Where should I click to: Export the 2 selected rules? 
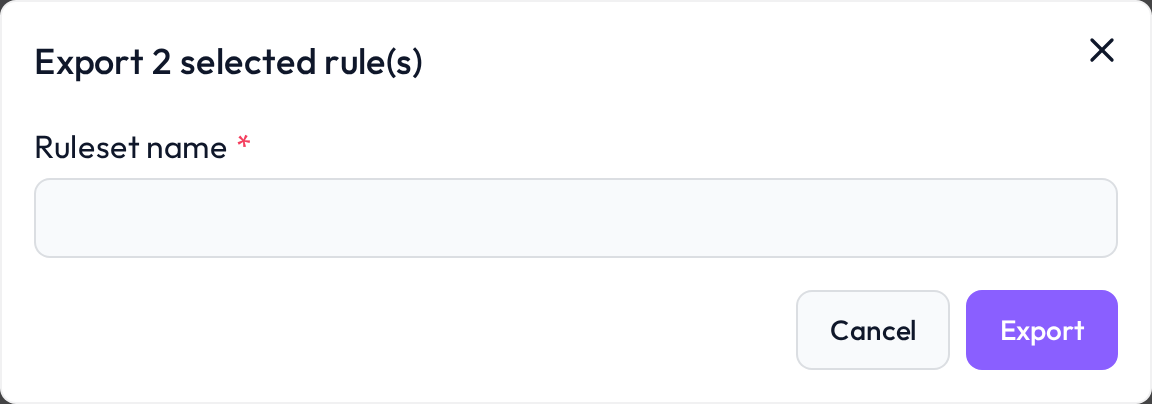coord(1042,330)
